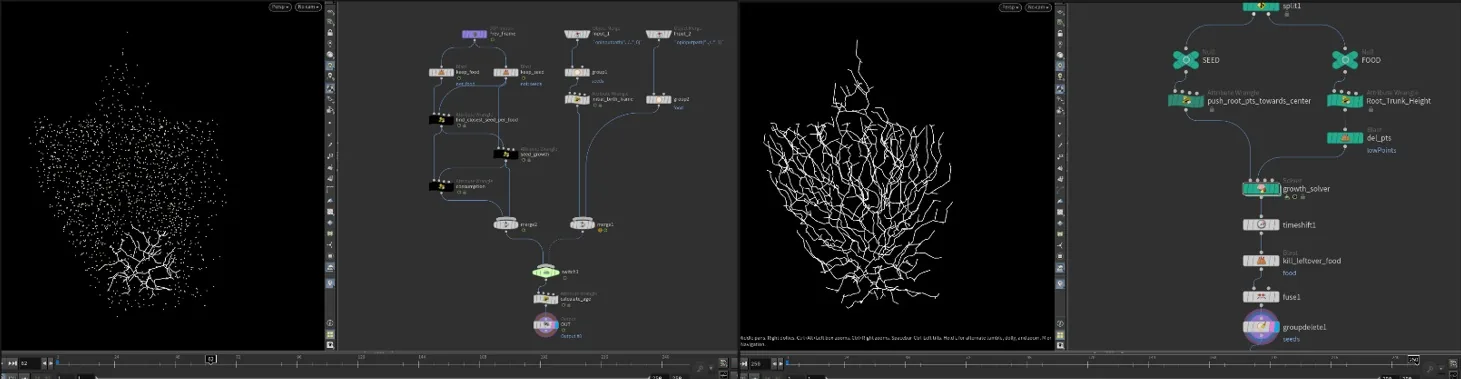Select the FOOD null node

coord(1345,61)
